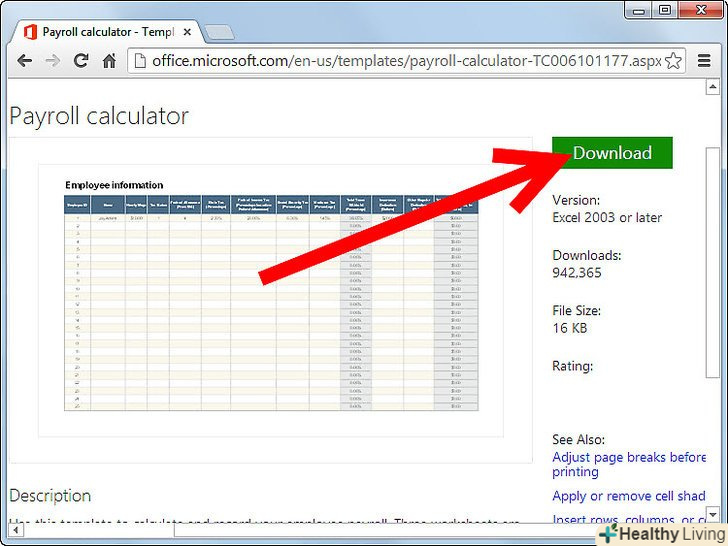Click the Office logo favicon on tab
The image size is (728, 546).
(30, 32)
